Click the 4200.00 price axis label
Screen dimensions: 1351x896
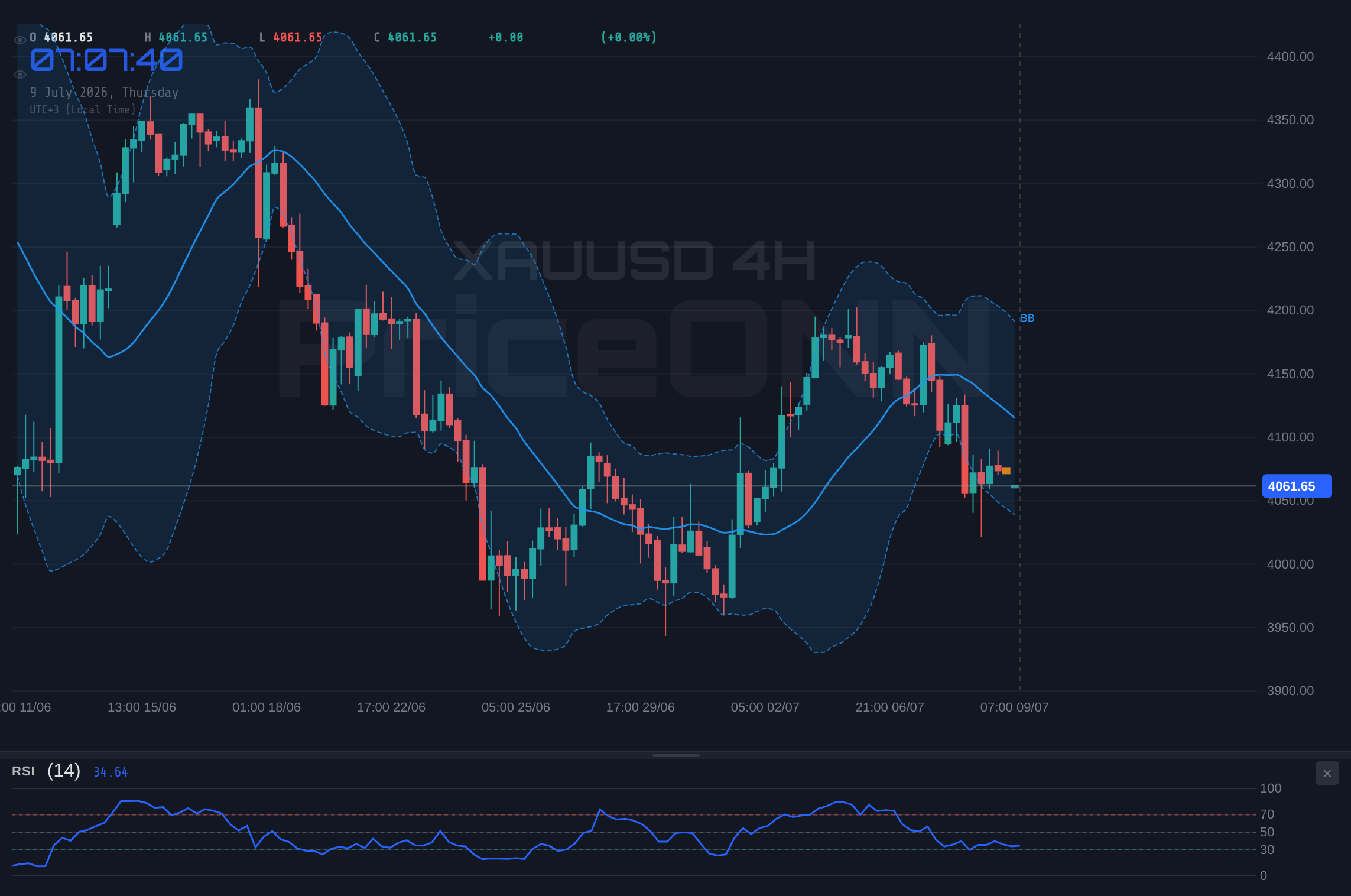(x=1290, y=310)
